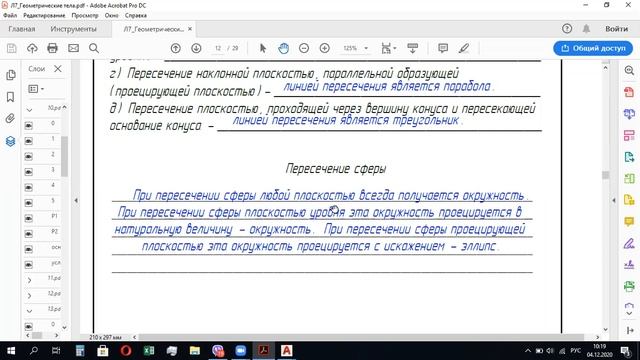640x360 pixels.
Task: Toggle visibility of layer 4
Action: (28, 187)
